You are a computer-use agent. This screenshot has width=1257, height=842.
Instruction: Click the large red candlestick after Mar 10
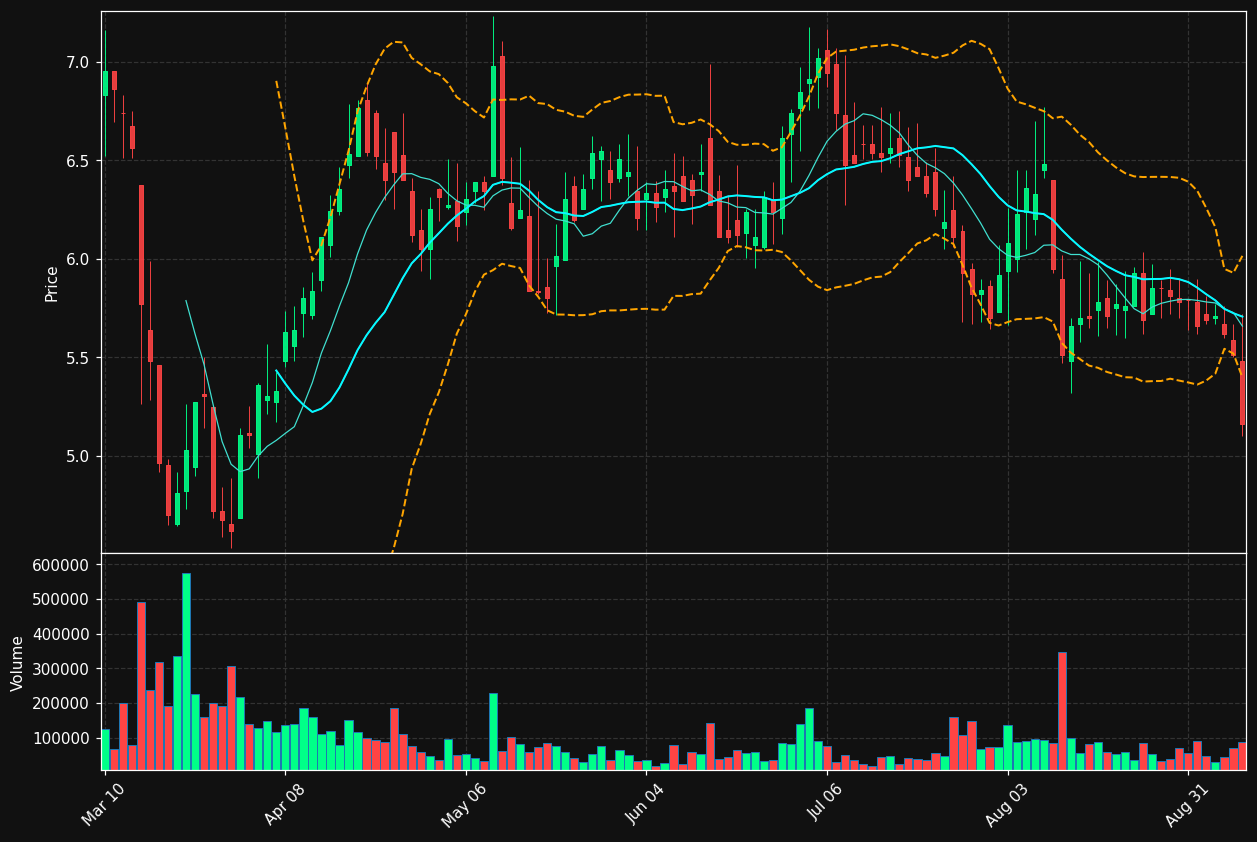(141, 245)
